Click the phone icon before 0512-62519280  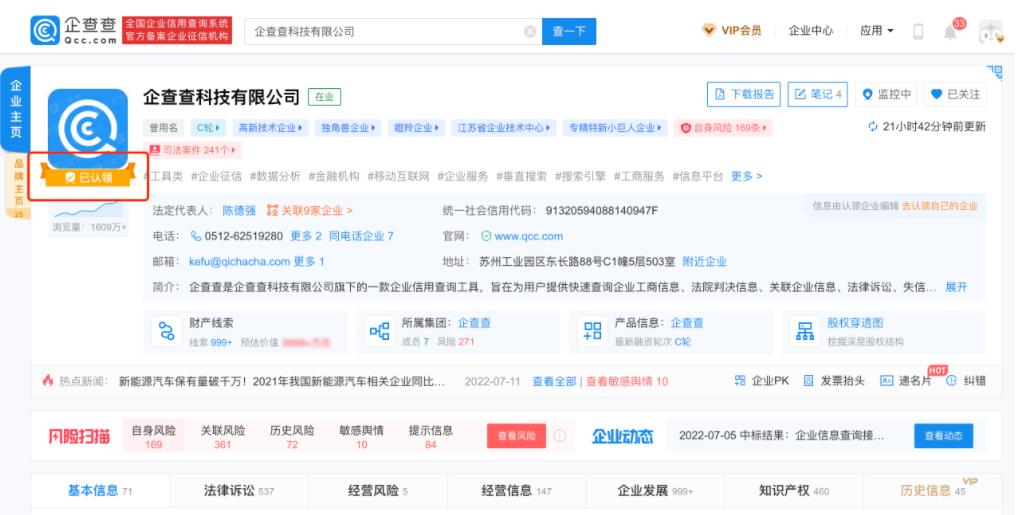pos(196,236)
